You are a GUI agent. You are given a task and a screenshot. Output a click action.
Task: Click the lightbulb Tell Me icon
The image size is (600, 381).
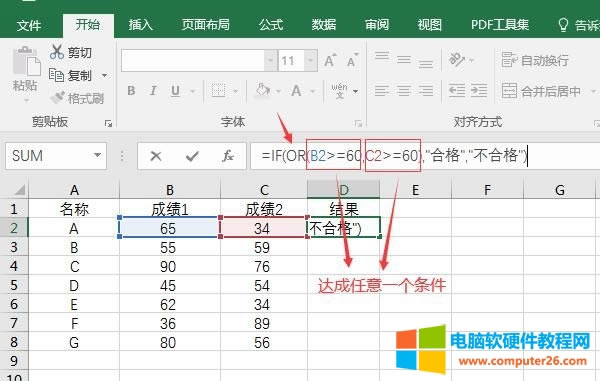point(563,25)
